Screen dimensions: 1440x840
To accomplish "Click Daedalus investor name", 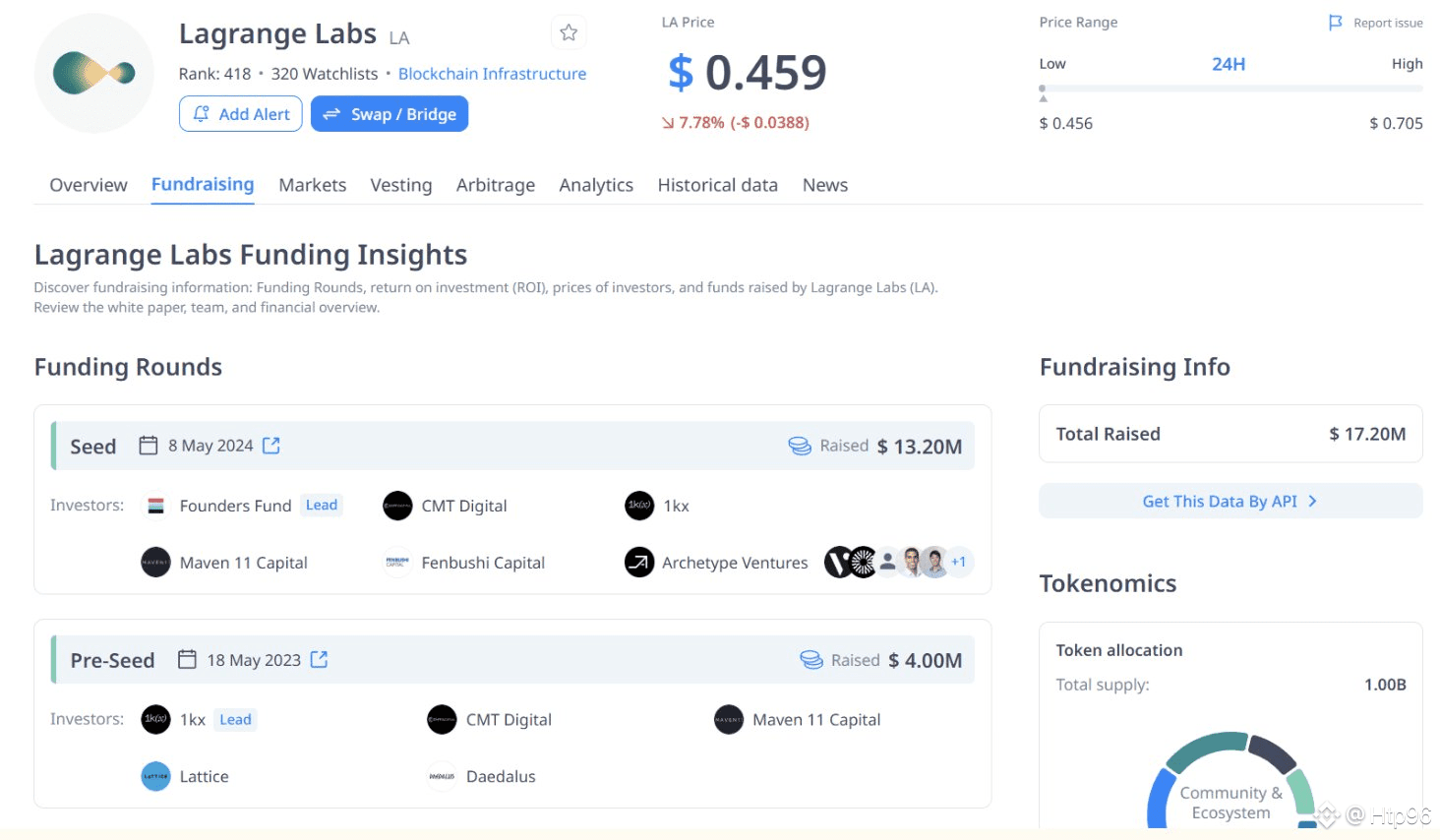I will [501, 776].
